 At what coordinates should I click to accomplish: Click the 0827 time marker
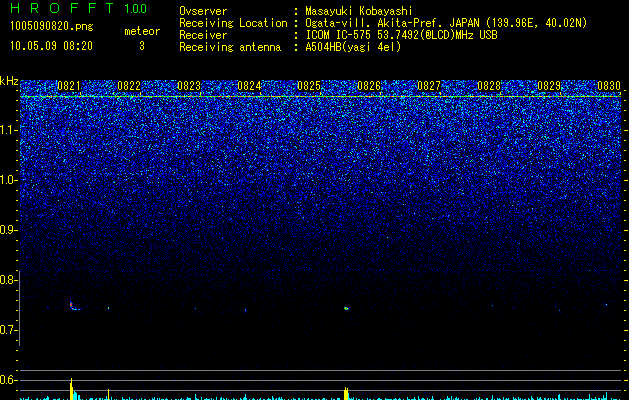(429, 86)
